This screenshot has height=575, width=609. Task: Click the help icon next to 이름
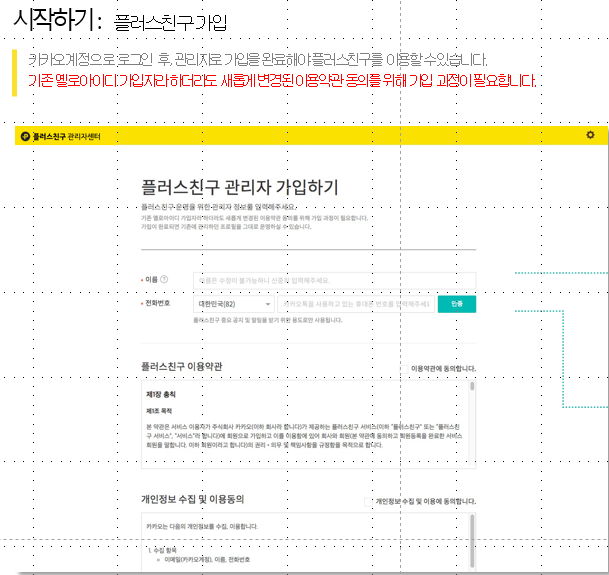click(x=164, y=279)
